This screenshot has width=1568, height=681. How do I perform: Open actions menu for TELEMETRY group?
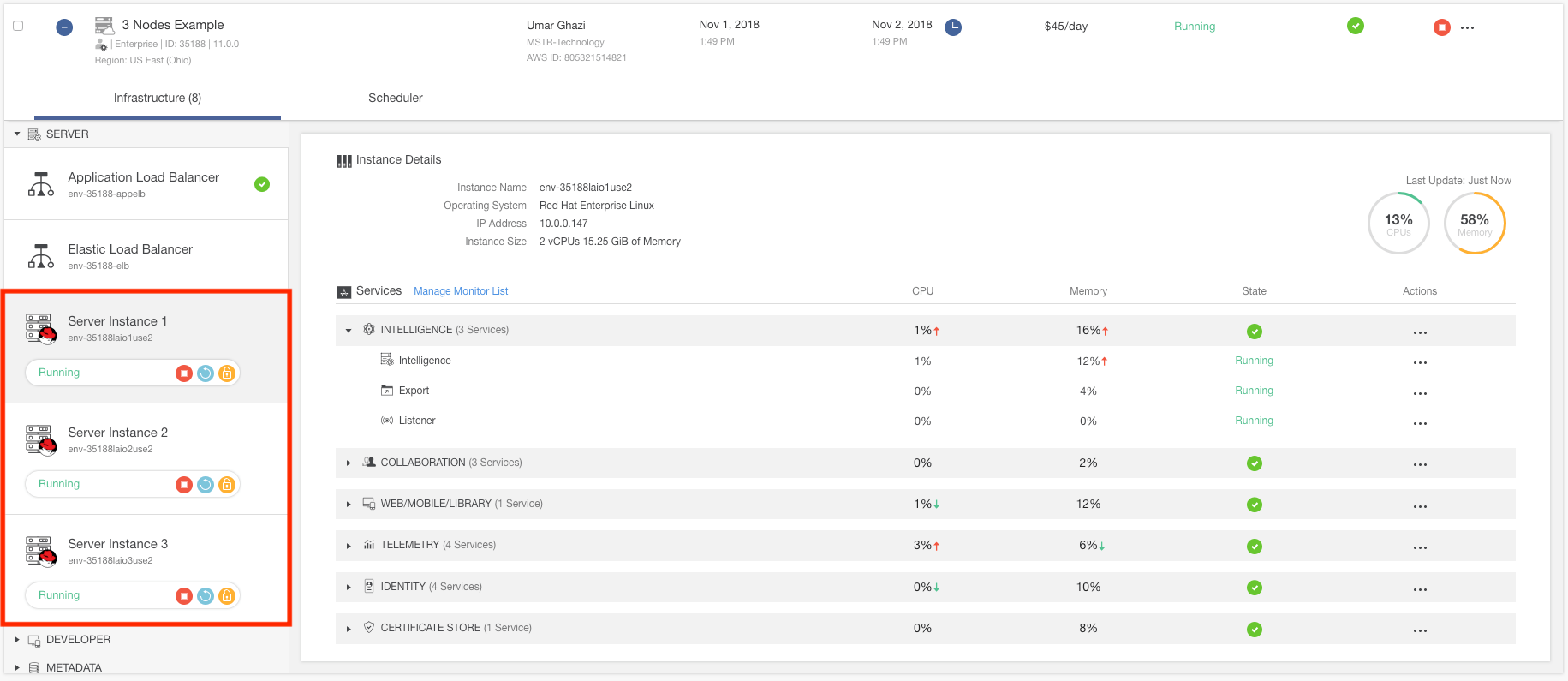(1419, 547)
